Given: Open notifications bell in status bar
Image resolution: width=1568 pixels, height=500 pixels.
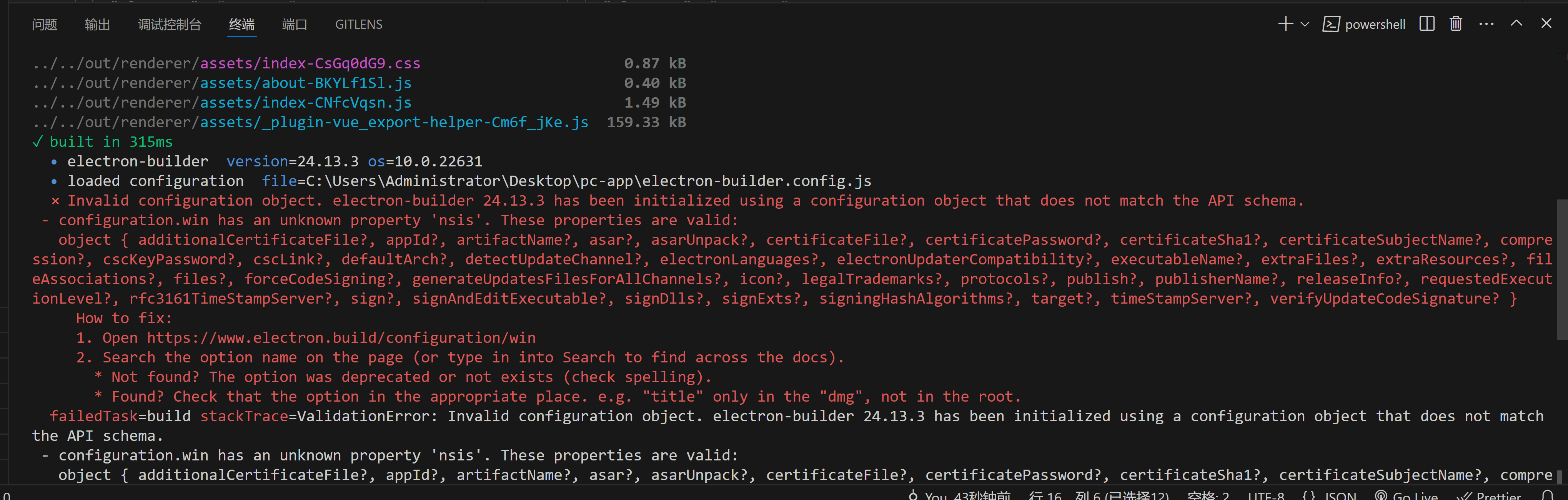Looking at the screenshot, I should point(1548,496).
